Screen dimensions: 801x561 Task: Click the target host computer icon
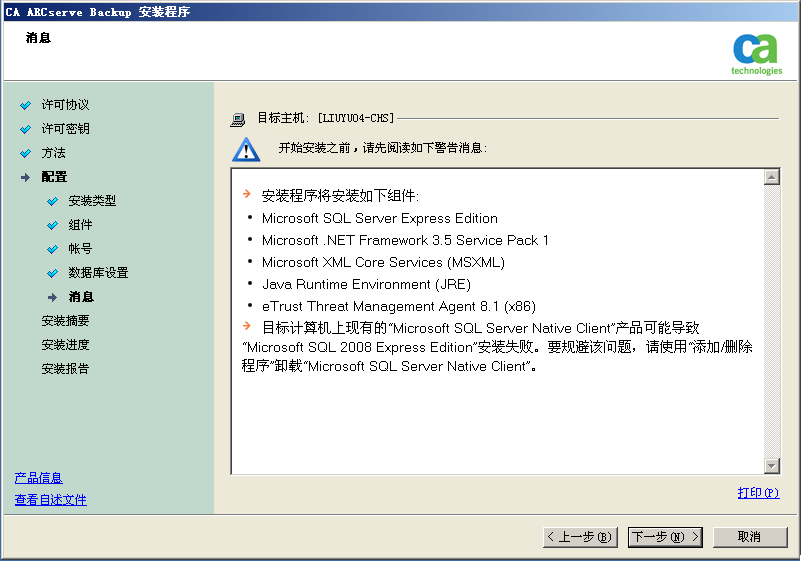[238, 118]
